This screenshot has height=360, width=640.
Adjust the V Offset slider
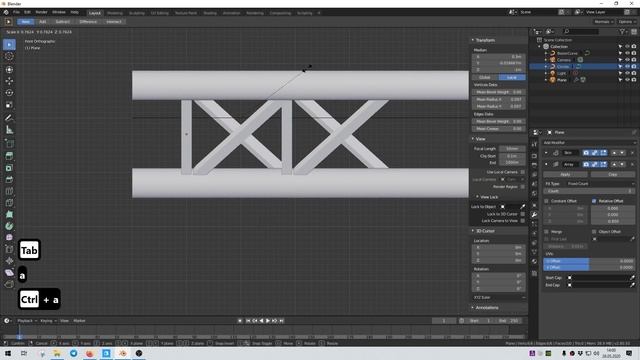pos(589,267)
